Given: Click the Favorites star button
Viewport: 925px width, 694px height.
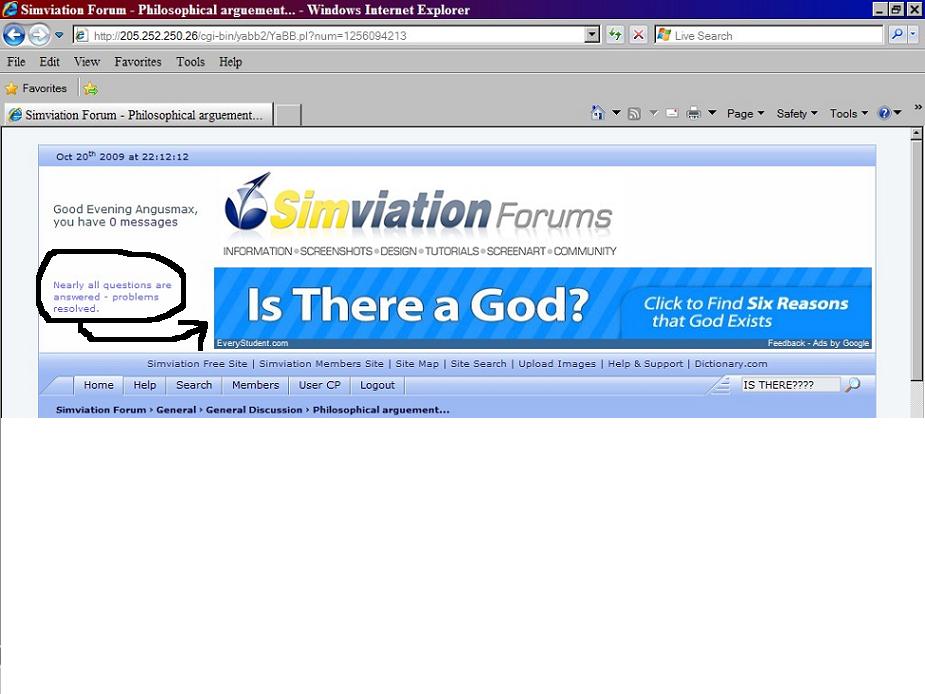Looking at the screenshot, I should point(36,89).
